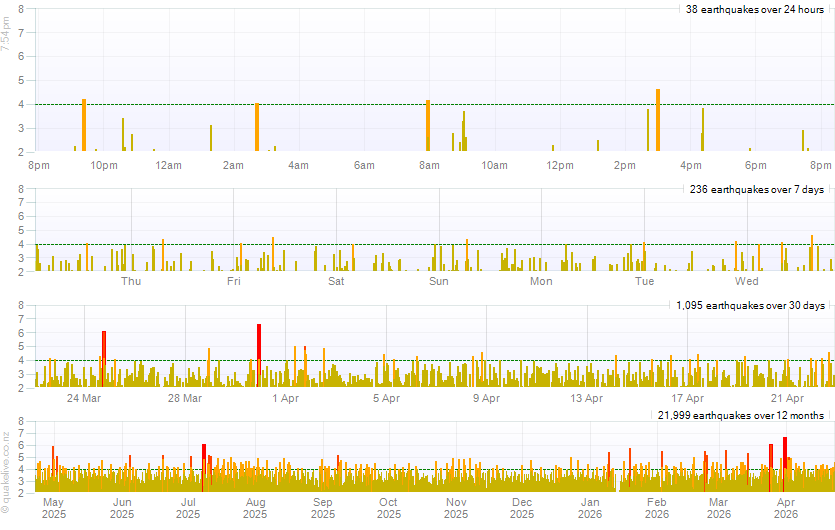Screen dimensions: 835x530
Task: Click the 7:54pm timestamp text
Action: (6, 35)
